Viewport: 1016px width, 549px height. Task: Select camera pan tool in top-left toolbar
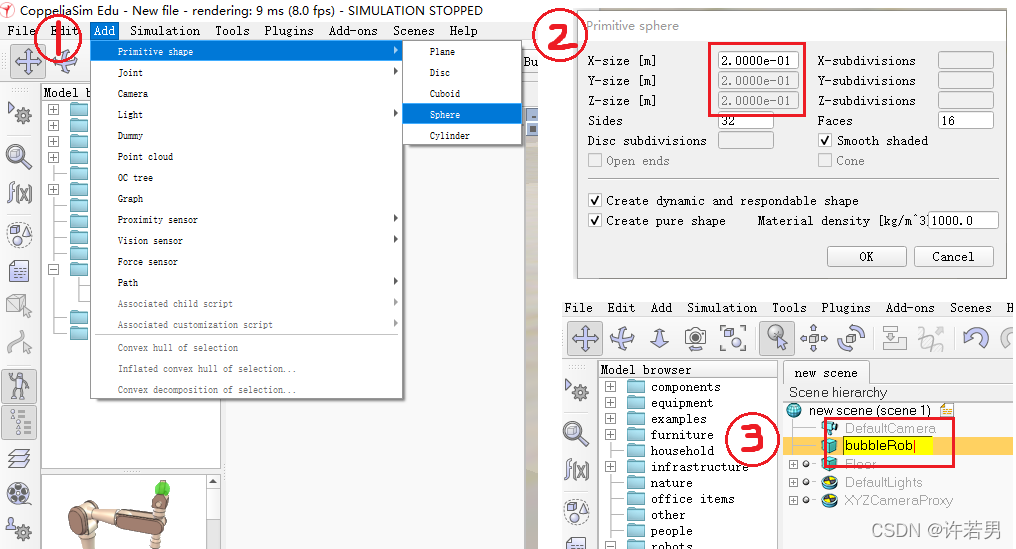[28, 62]
